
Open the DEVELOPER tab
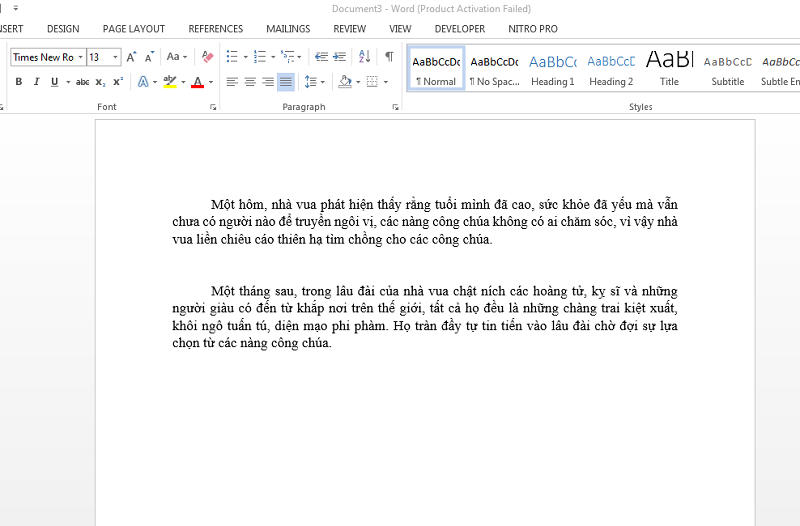click(460, 29)
